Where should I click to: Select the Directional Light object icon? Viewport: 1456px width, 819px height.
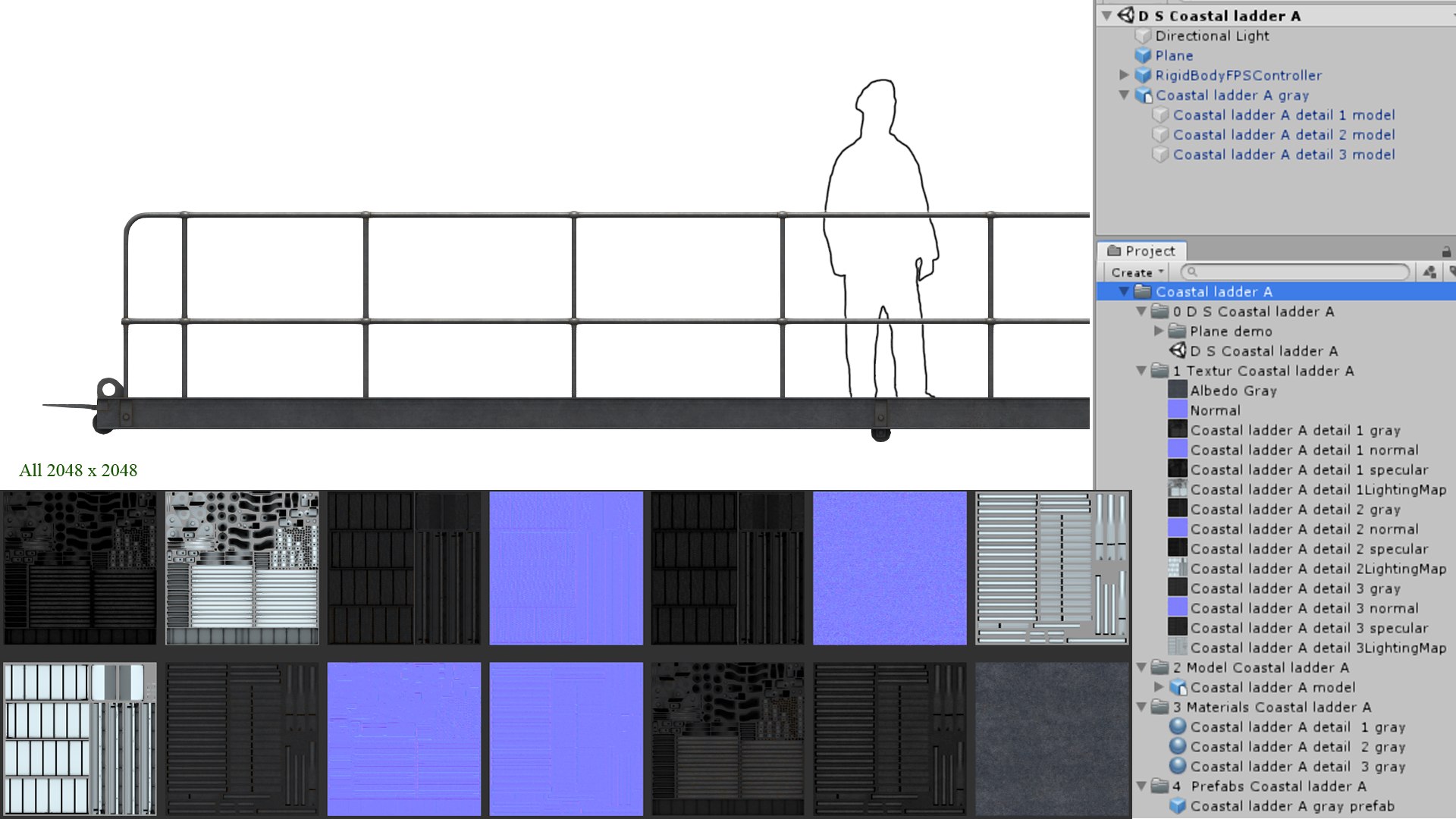click(1143, 36)
